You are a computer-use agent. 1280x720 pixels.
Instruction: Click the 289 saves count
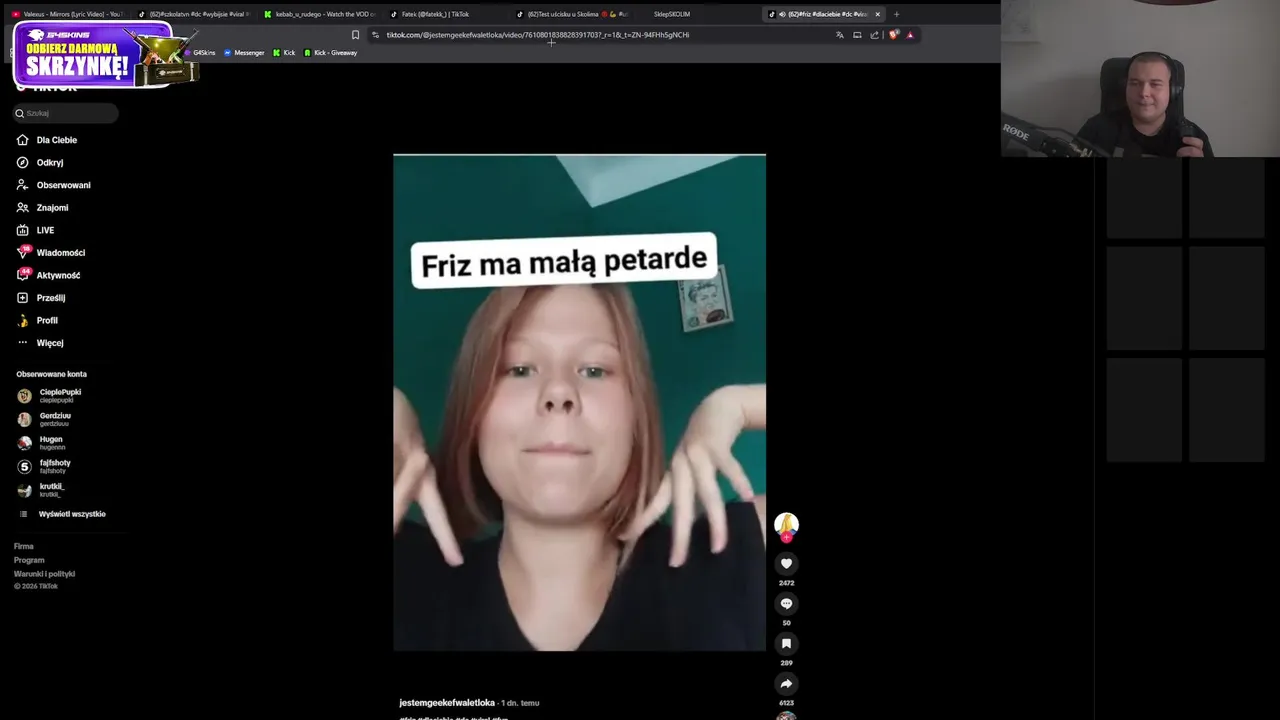point(786,663)
